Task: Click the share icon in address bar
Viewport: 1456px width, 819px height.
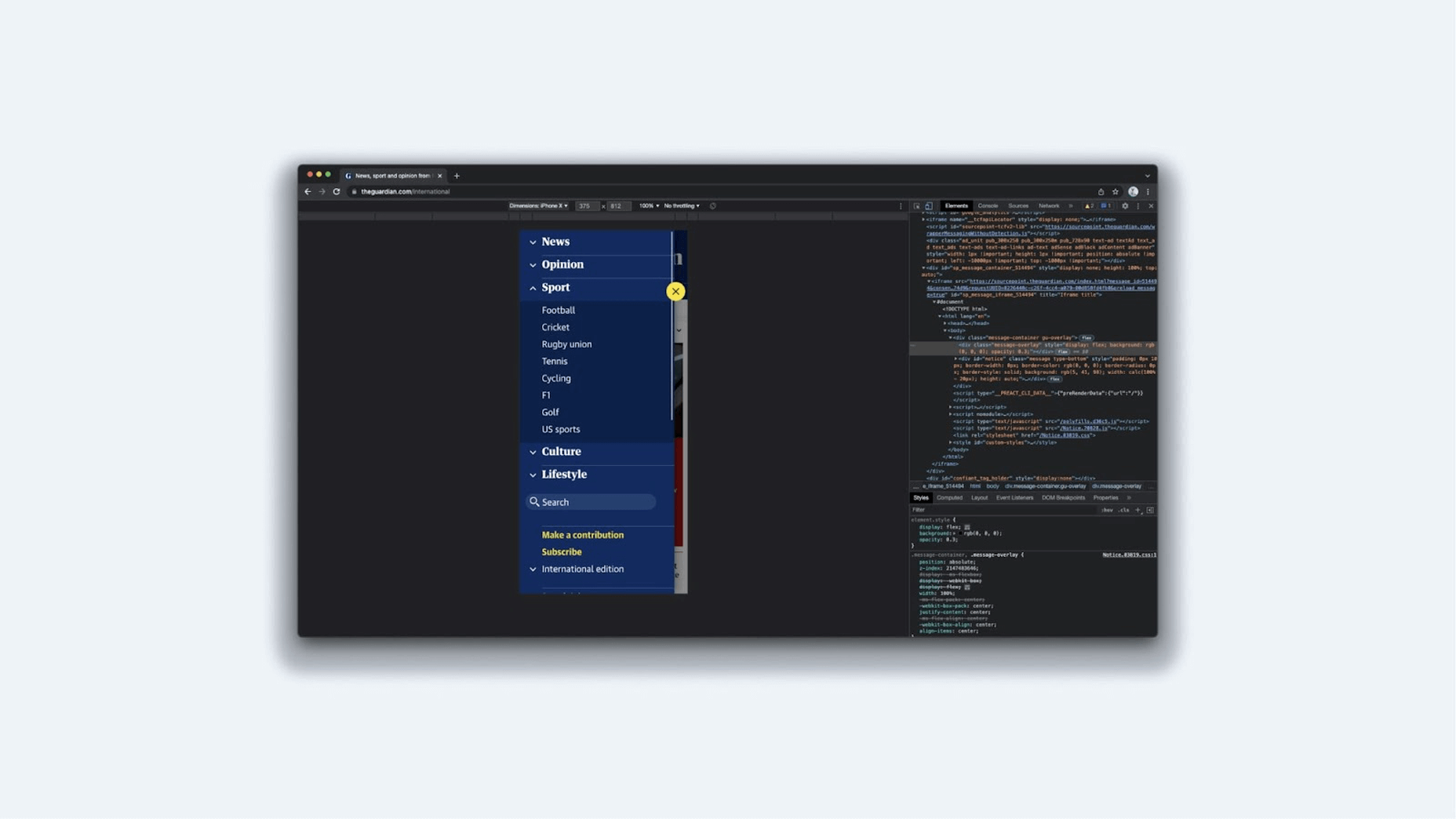Action: click(1101, 191)
